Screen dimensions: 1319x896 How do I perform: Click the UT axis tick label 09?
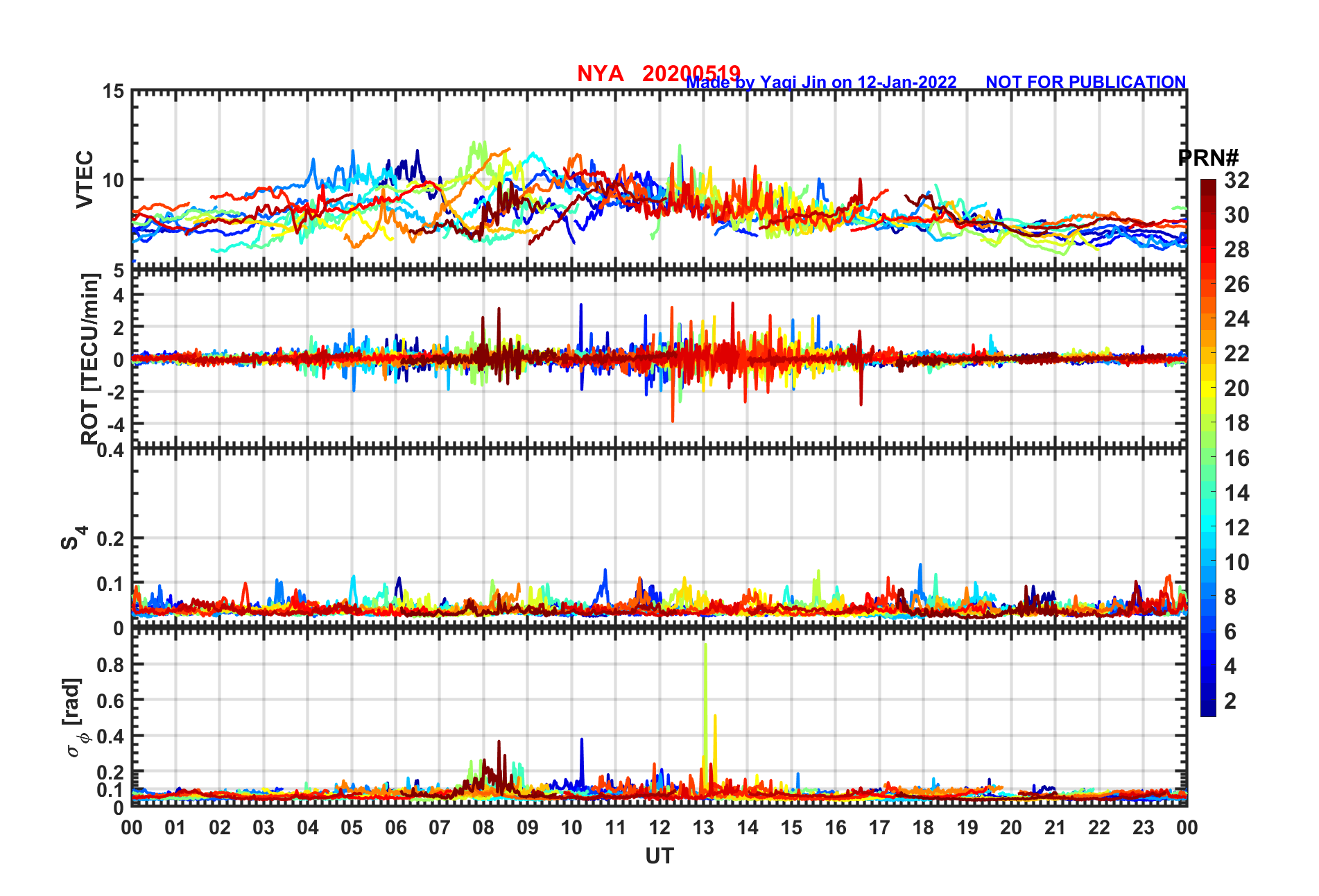click(x=528, y=827)
